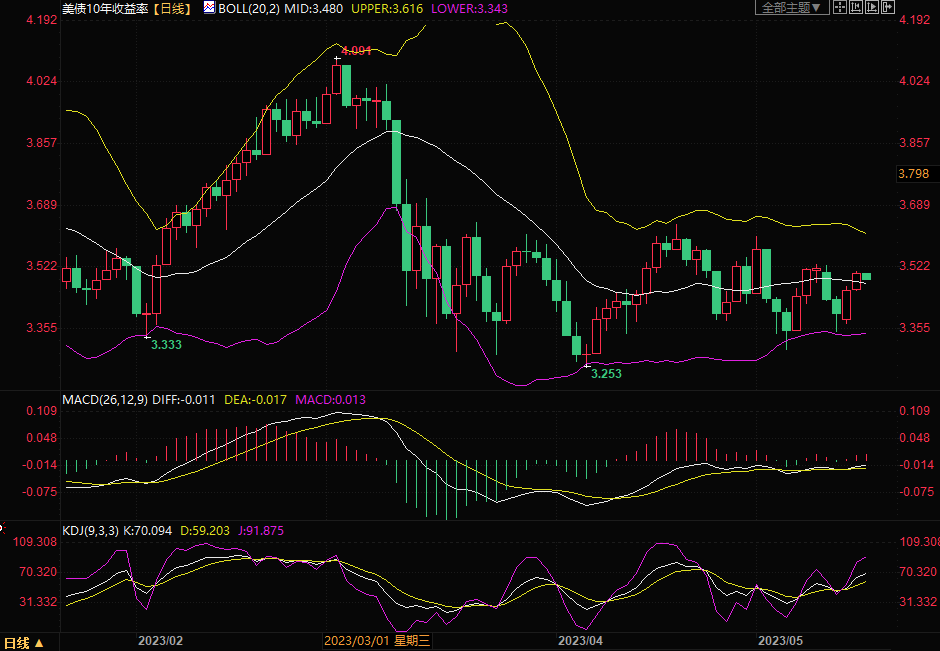Click the 4.091 high price marker
This screenshot has height=651, width=940.
click(x=356, y=50)
